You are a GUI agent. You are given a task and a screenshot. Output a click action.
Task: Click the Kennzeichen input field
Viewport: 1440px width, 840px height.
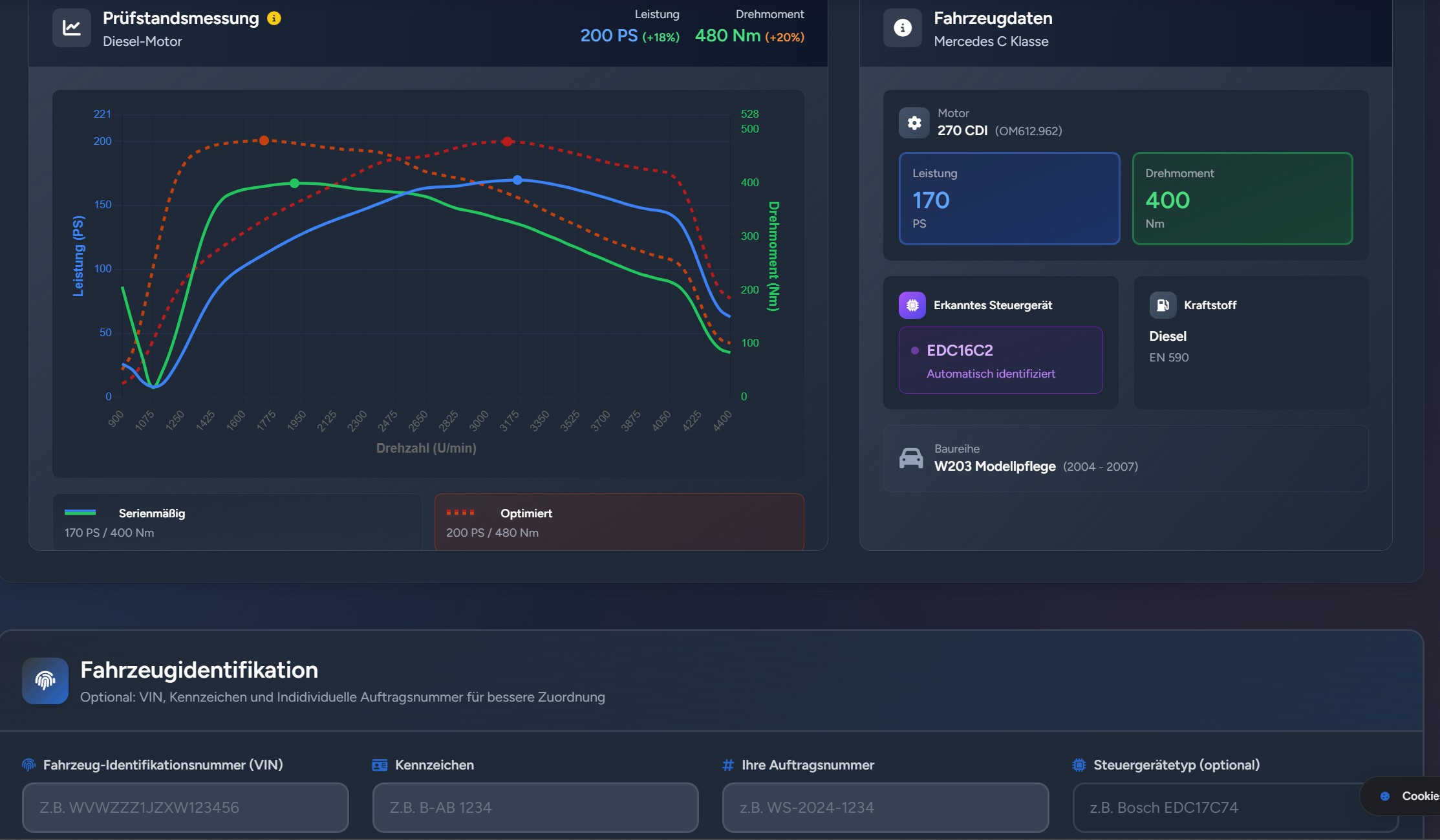click(x=535, y=807)
